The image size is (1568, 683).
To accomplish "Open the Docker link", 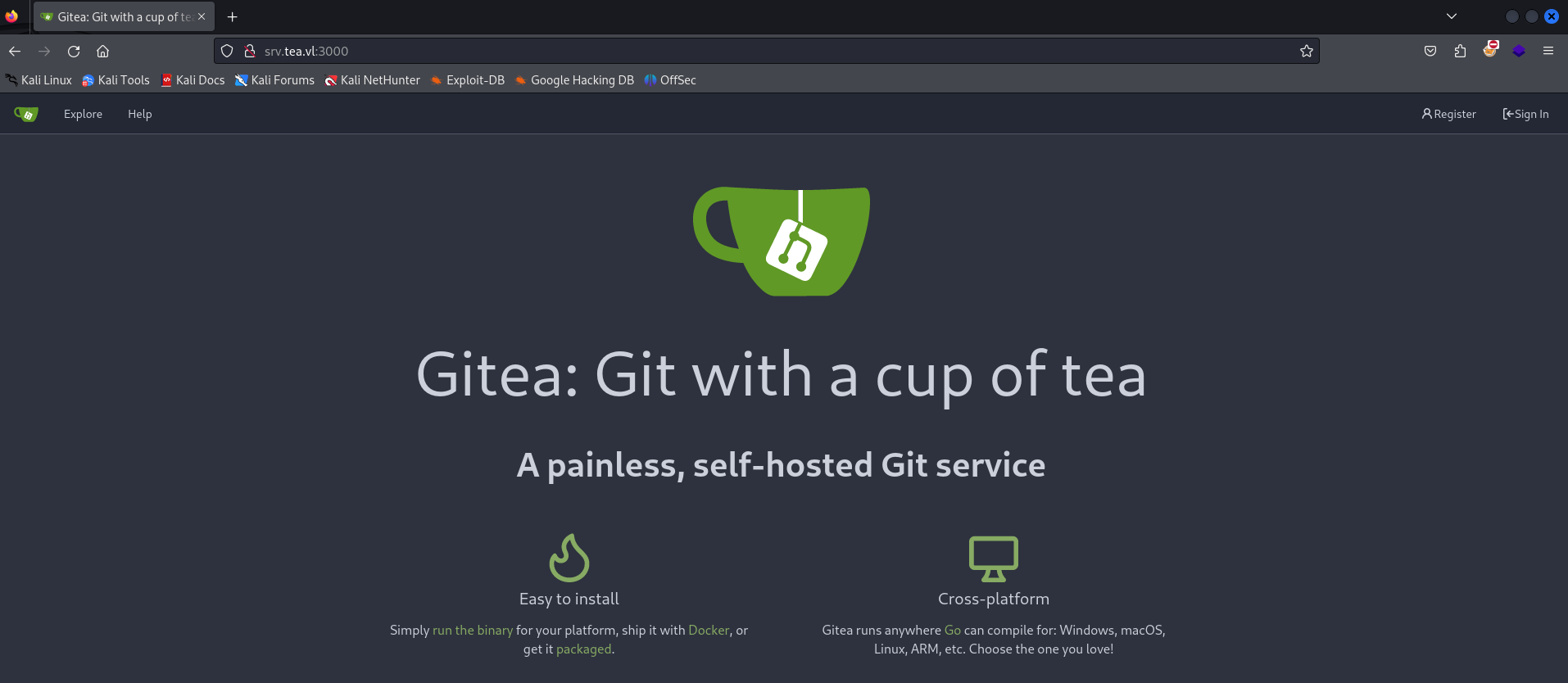I will point(709,631).
